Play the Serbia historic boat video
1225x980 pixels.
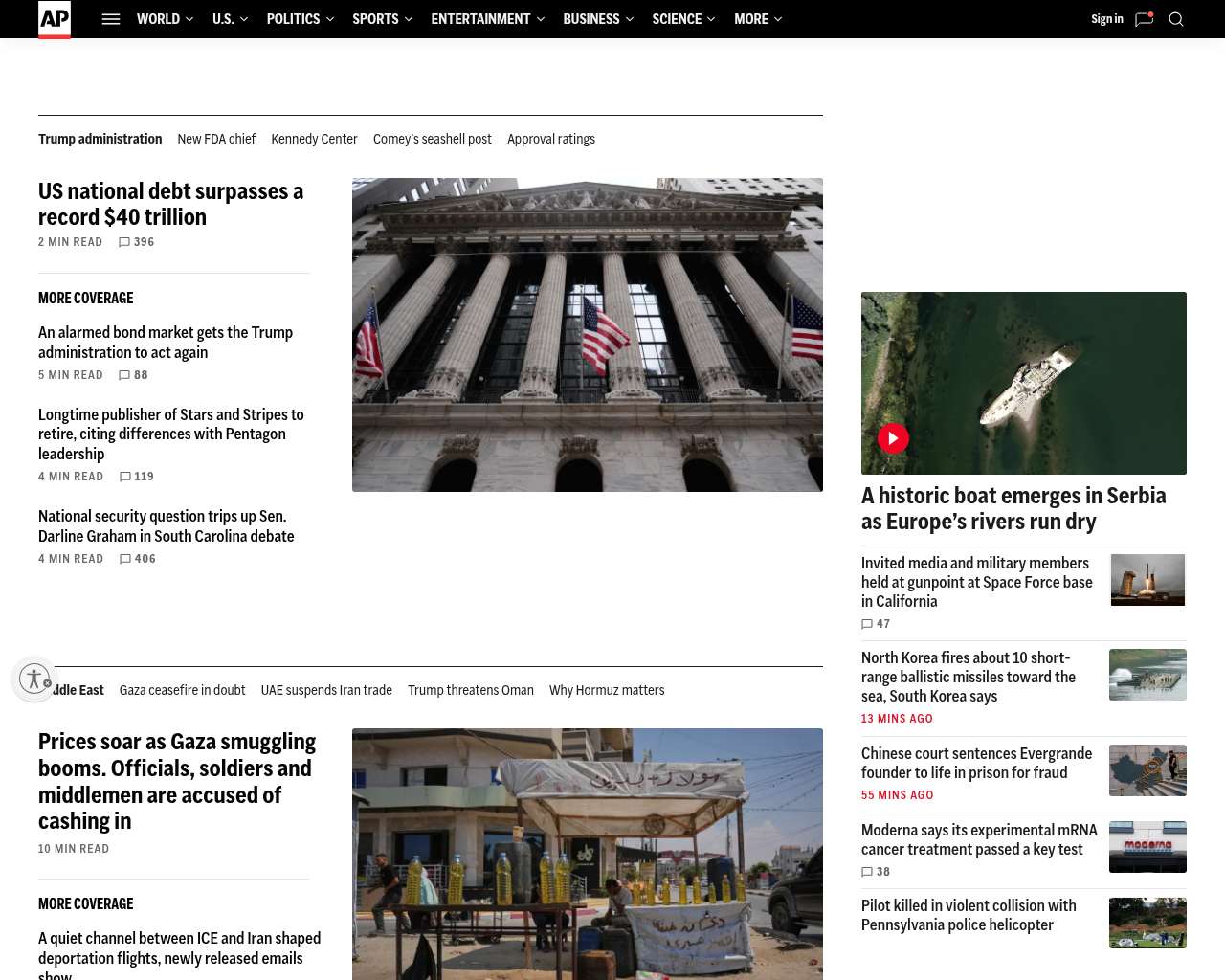pos(893,438)
